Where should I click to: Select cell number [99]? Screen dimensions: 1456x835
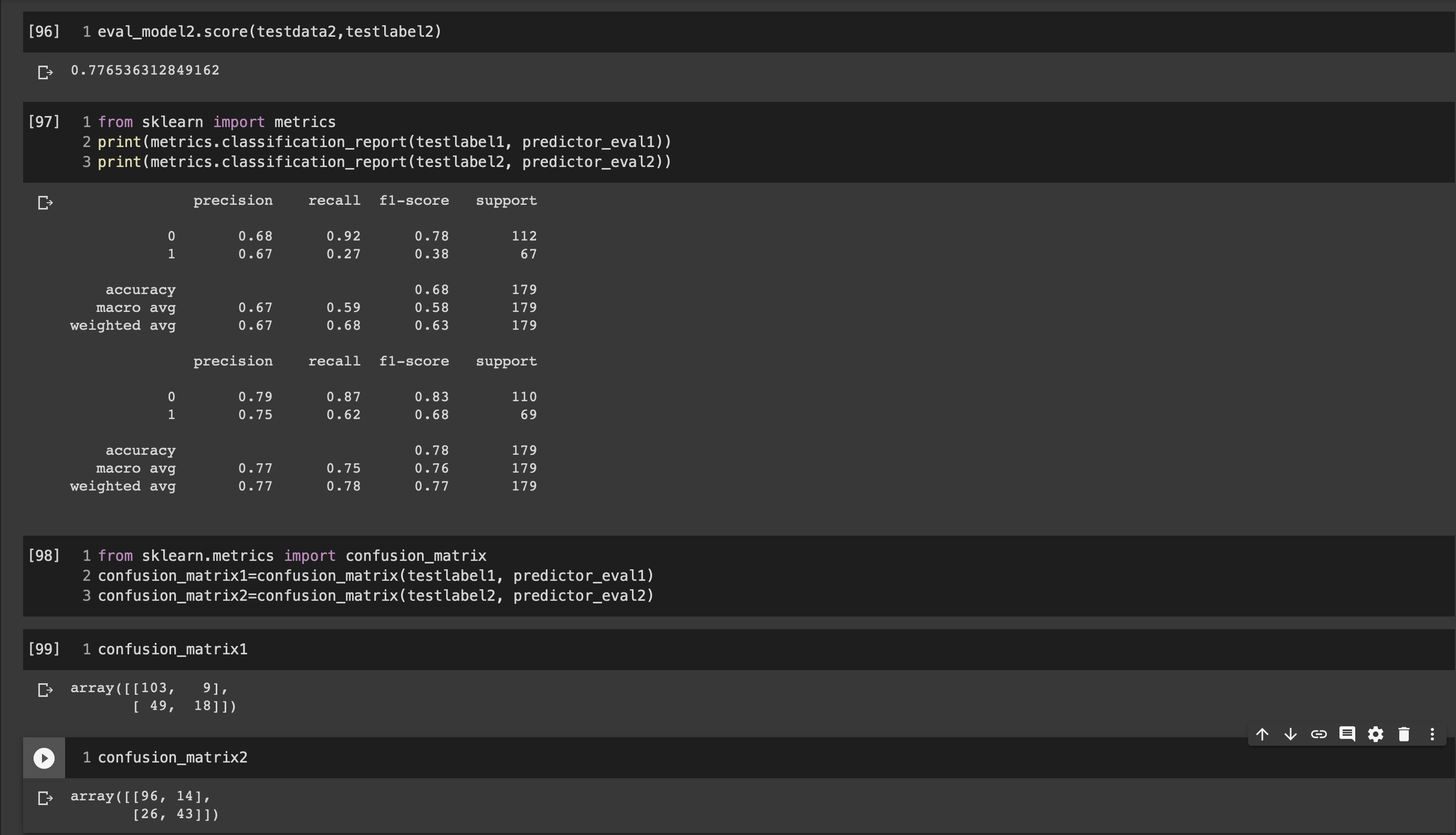pos(44,649)
